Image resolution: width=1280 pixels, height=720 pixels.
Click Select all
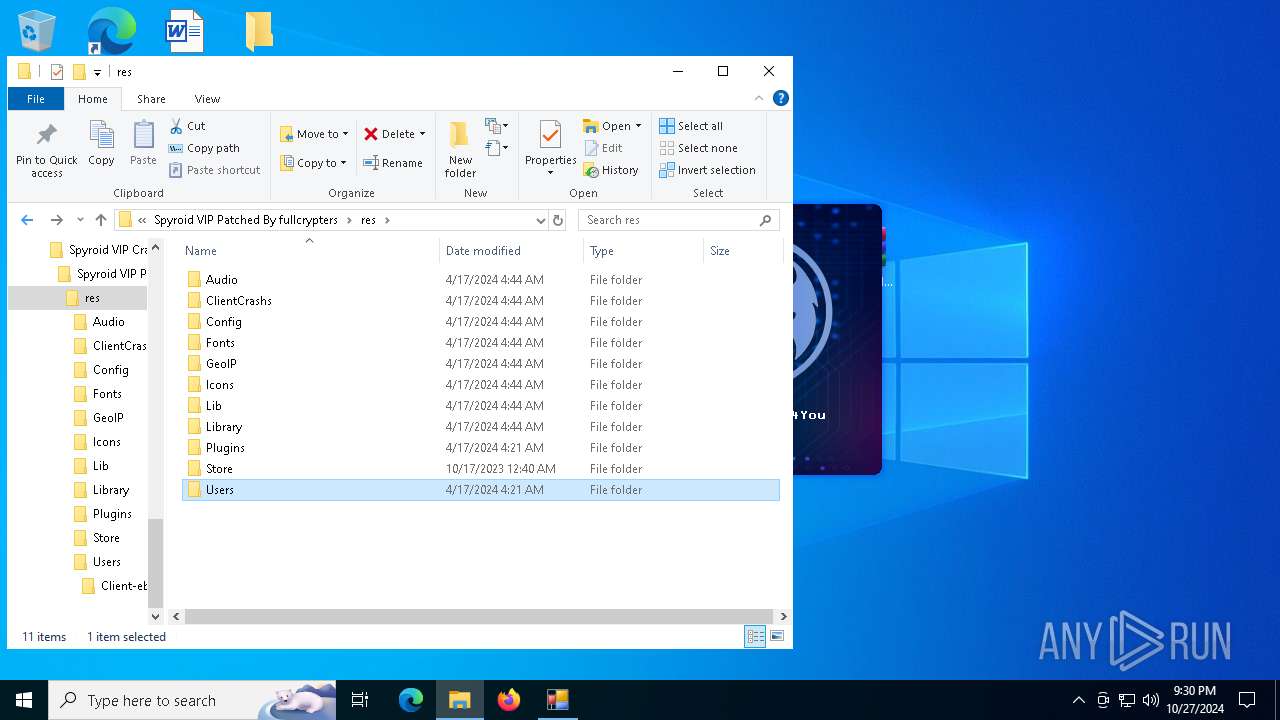pos(691,126)
